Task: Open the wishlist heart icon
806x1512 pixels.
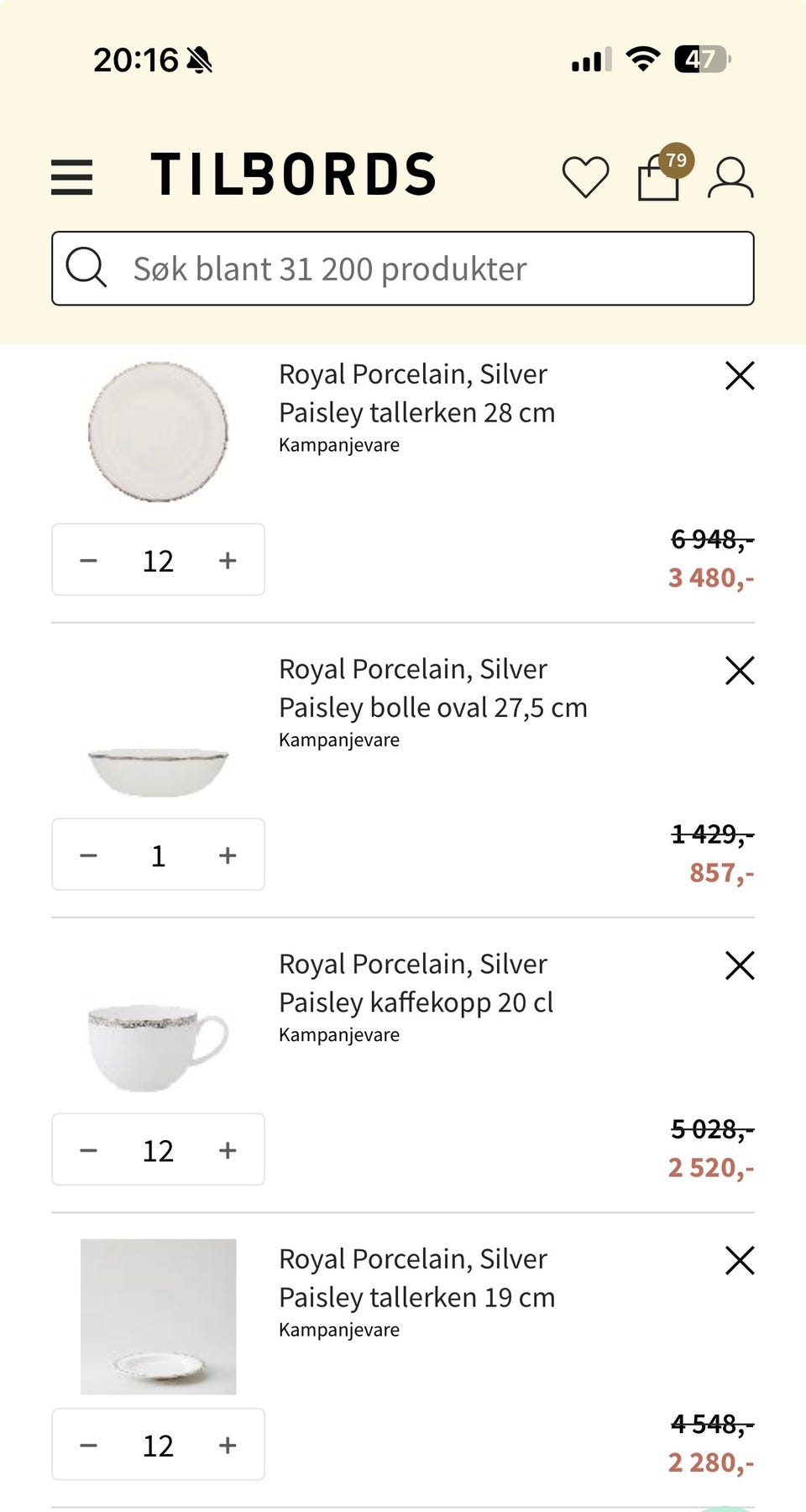Action: tap(585, 177)
